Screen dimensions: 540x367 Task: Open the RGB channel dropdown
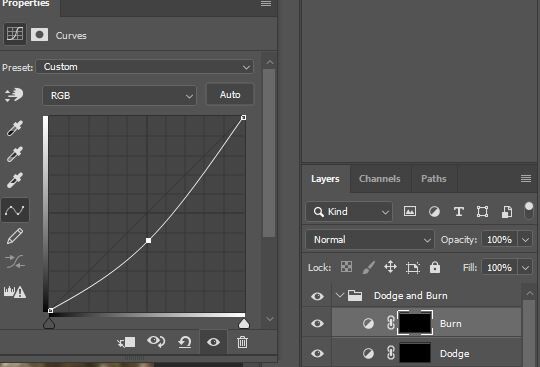click(120, 95)
